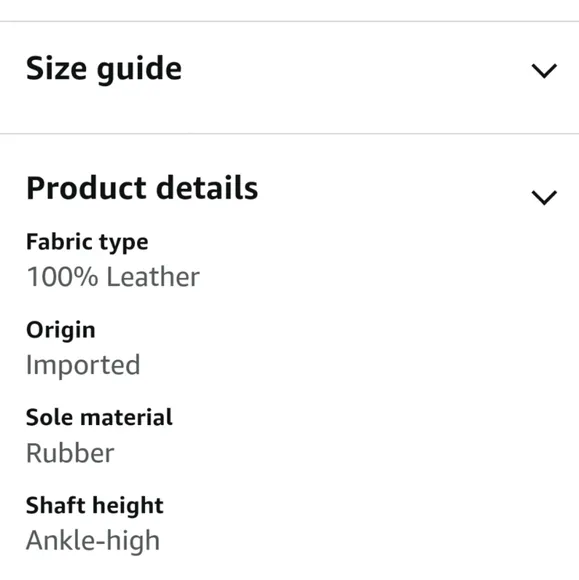
Task: Click the divider line above Size guide
Action: (x=289, y=21)
